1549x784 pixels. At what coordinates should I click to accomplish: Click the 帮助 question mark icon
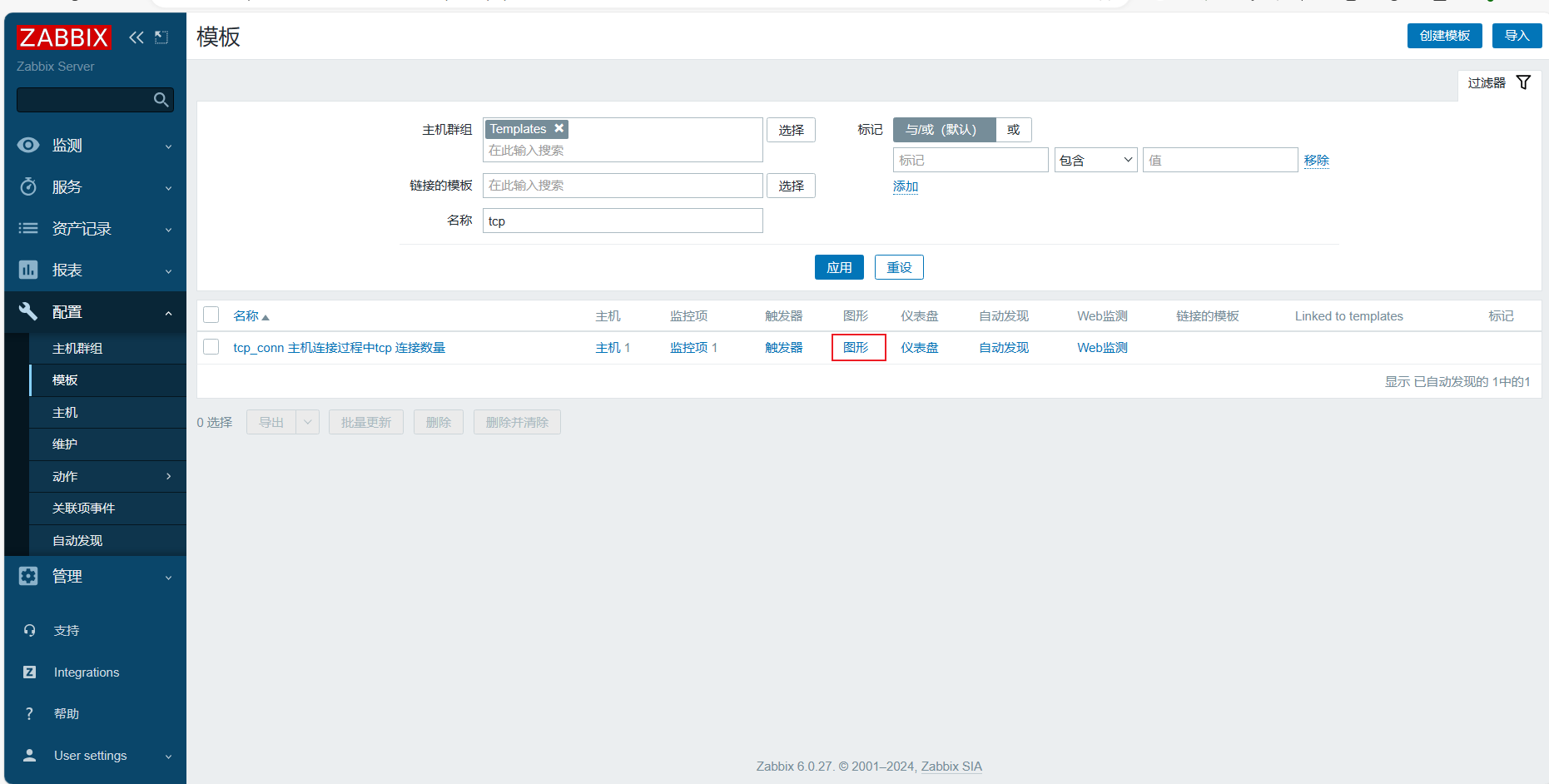[x=30, y=714]
